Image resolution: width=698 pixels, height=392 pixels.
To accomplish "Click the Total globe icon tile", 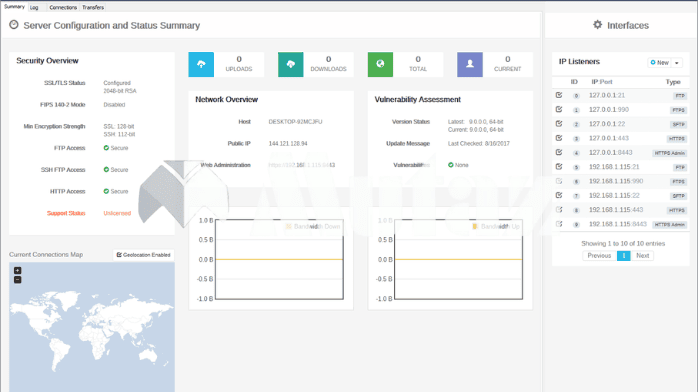I will (x=380, y=65).
